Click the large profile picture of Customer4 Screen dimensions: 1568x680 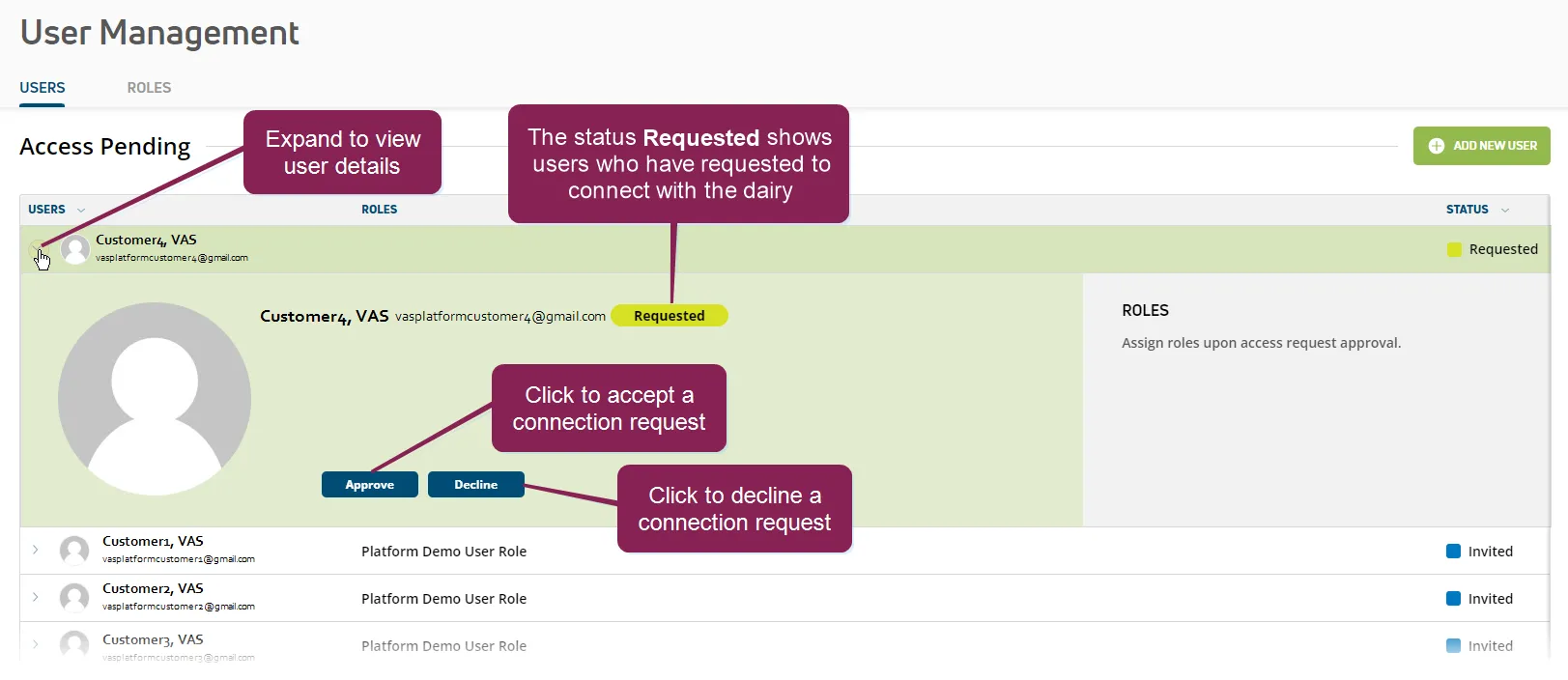tap(155, 399)
